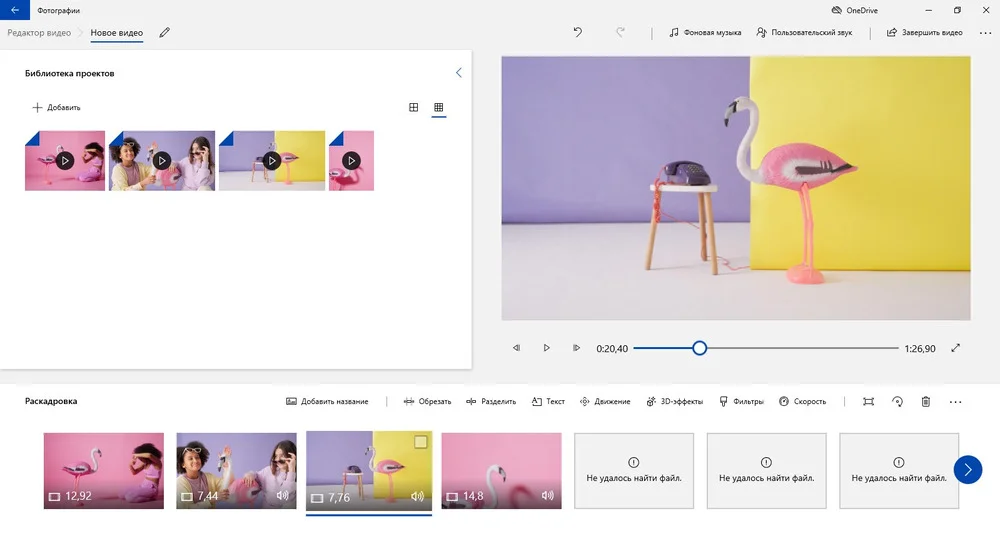Expand preview to full screen
The height and width of the screenshot is (536, 1000).
[x=955, y=348]
